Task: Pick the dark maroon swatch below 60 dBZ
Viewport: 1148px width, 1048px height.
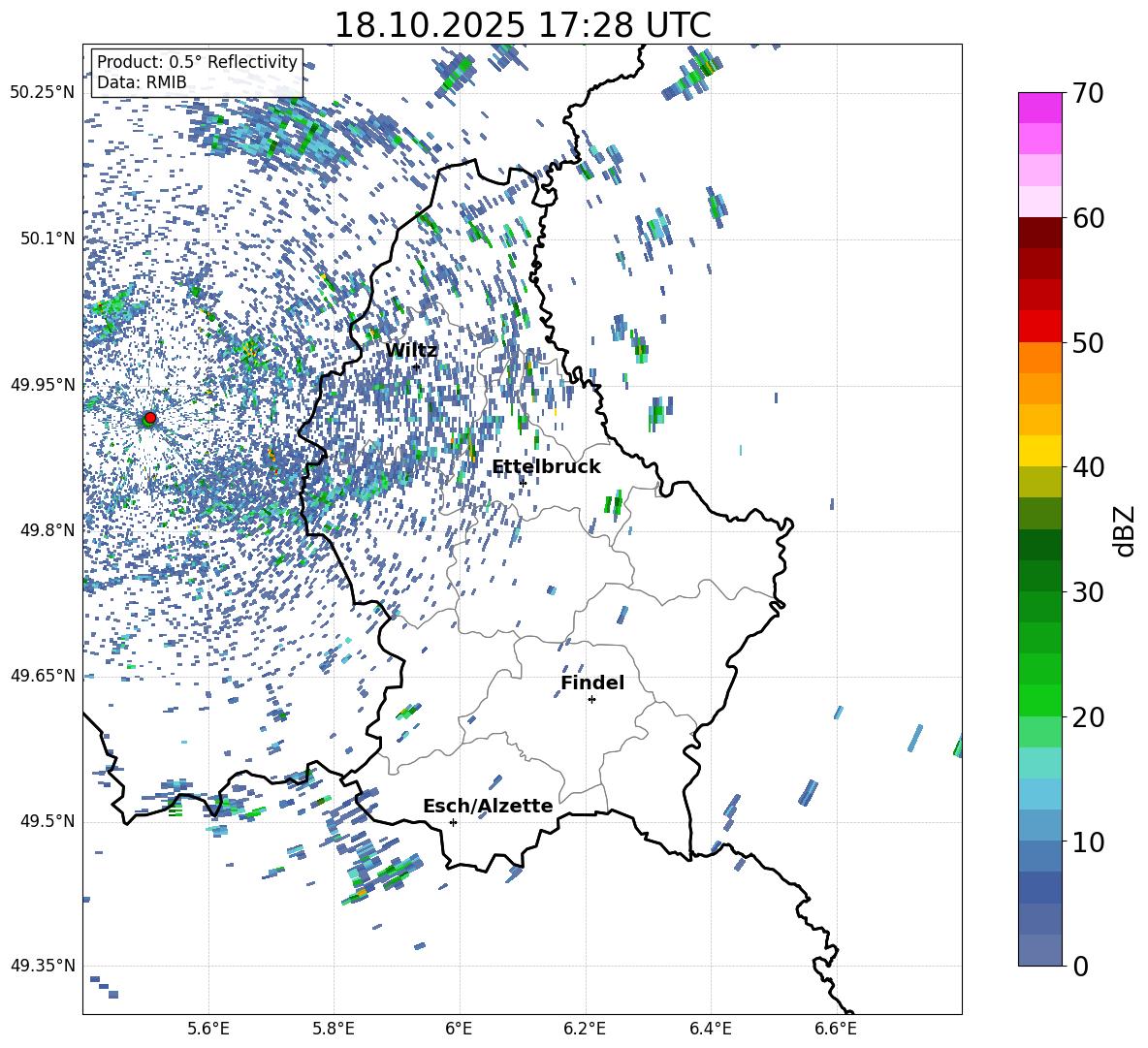Action: click(x=1040, y=233)
